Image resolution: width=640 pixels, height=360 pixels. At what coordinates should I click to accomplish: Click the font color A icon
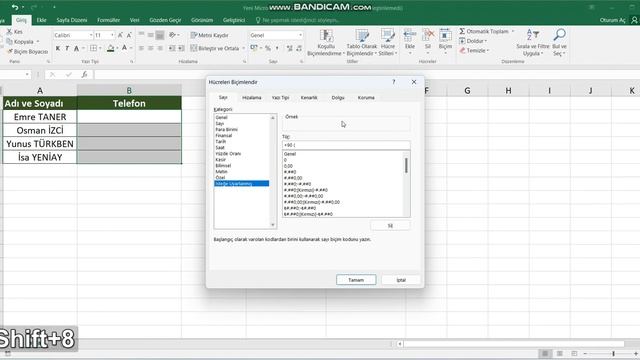coord(124,49)
